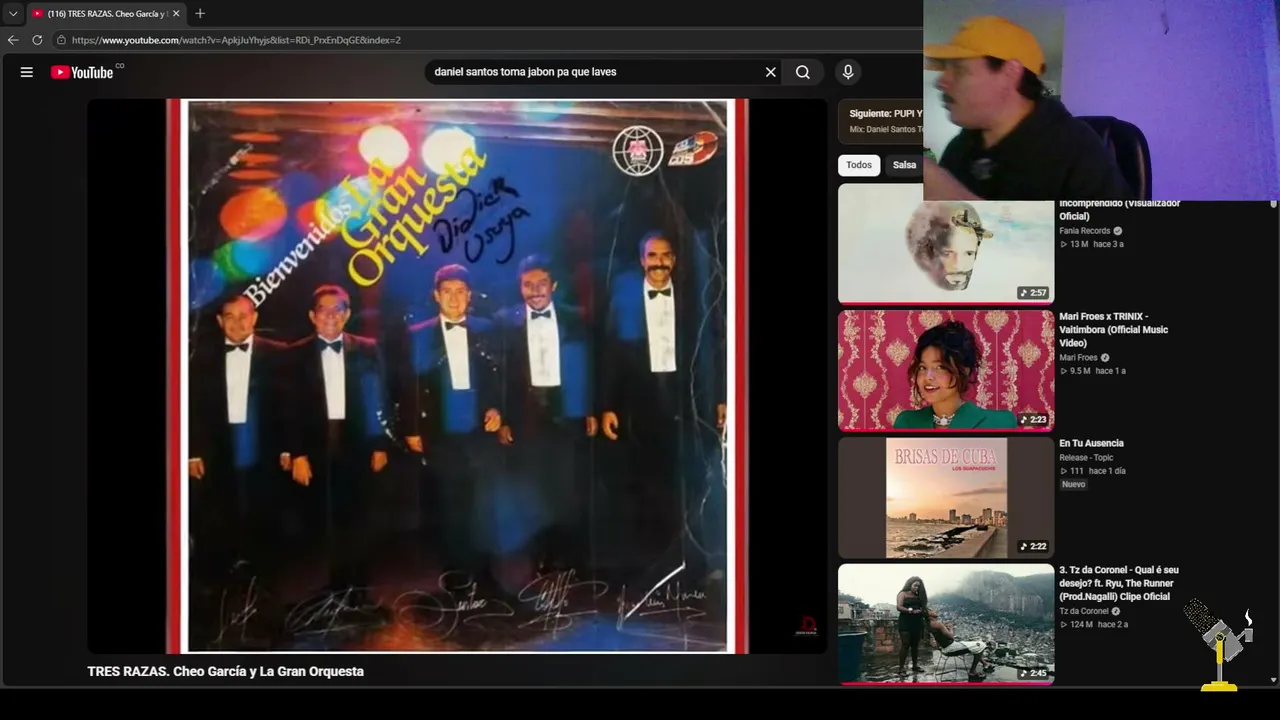Click the 2:22 duration badge

(1034, 547)
